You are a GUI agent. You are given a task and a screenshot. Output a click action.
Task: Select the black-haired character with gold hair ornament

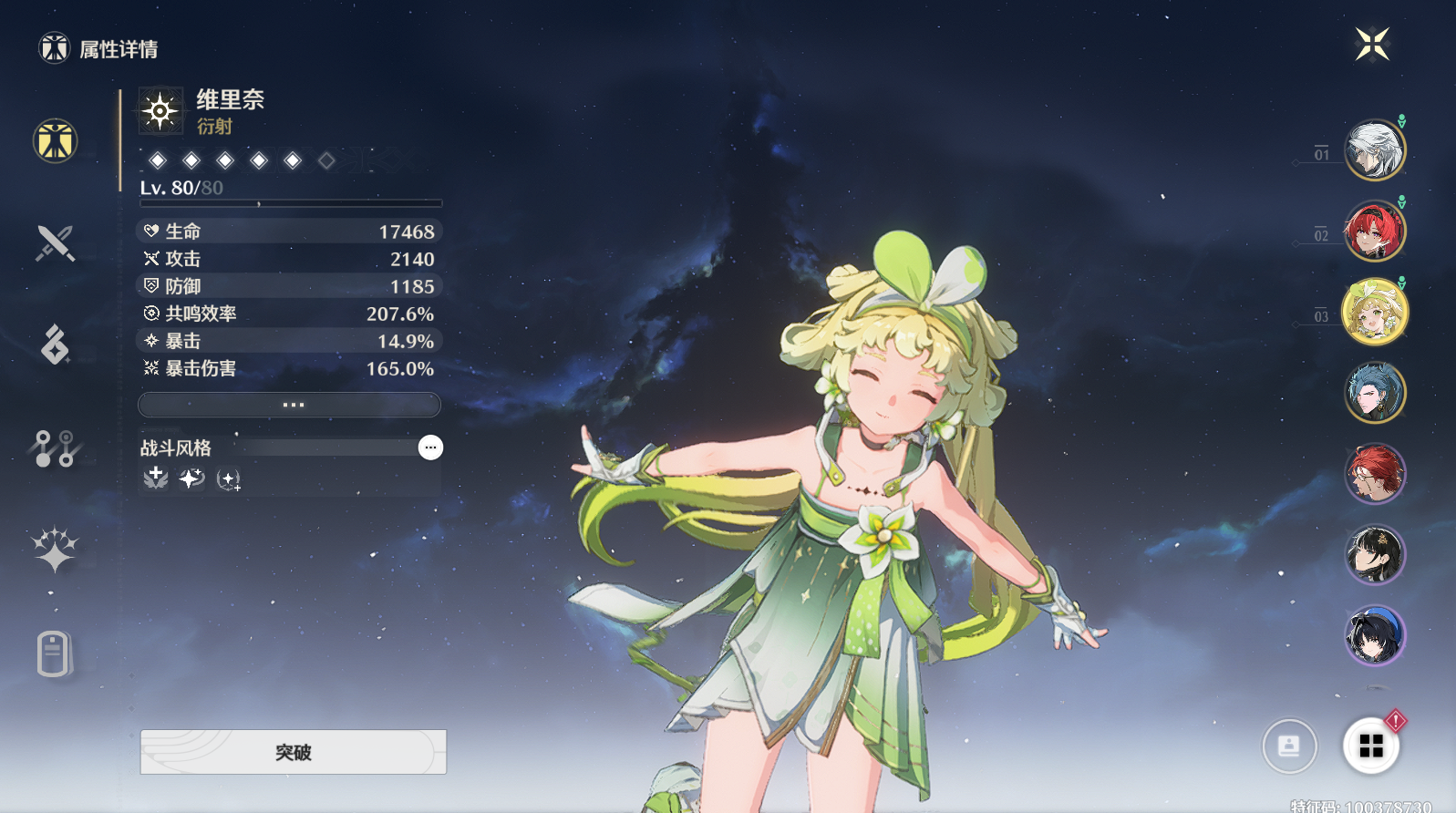pos(1375,554)
